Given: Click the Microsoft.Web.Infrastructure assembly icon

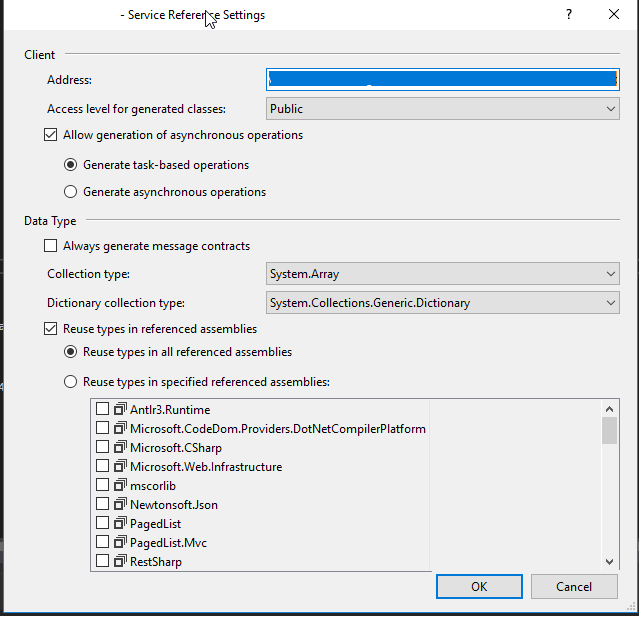Looking at the screenshot, I should (120, 466).
